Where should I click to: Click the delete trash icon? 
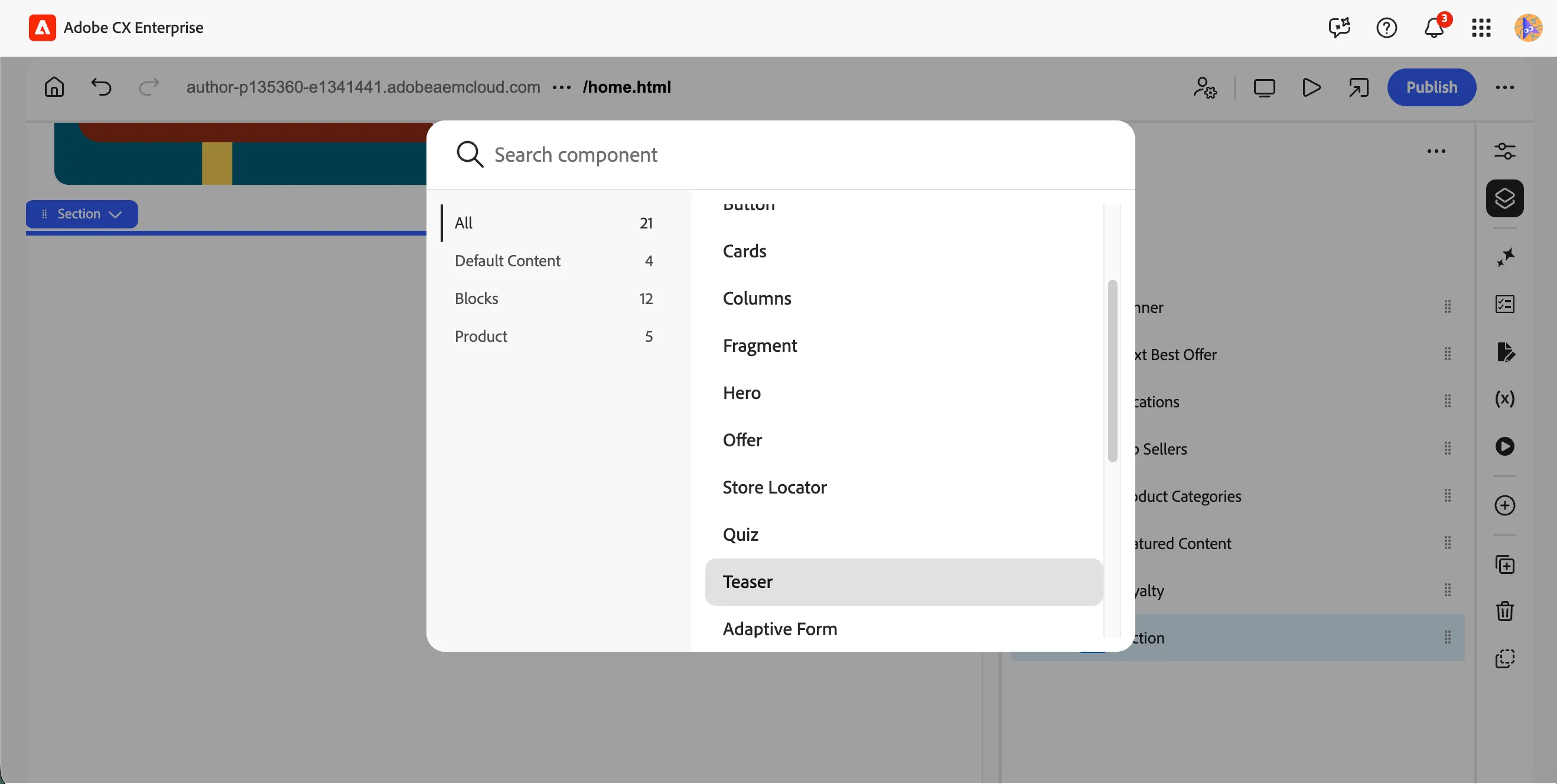click(x=1504, y=610)
